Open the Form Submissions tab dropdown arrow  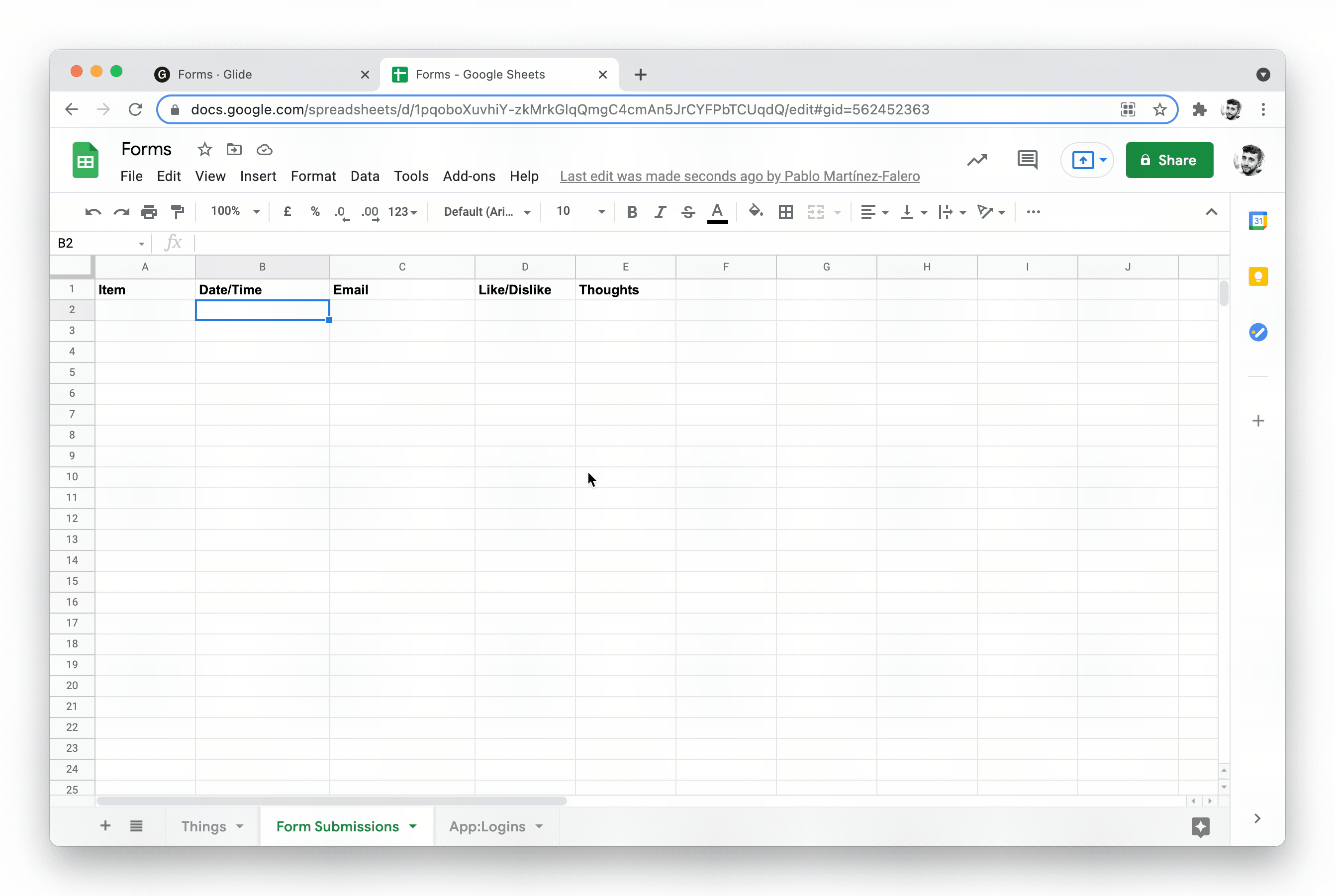pos(413,826)
